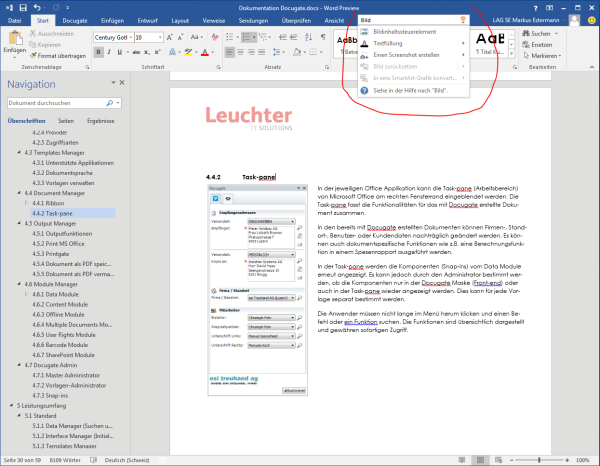Select Bildinhaltssteuerelement menu entry
The image size is (600, 466).
(413, 32)
